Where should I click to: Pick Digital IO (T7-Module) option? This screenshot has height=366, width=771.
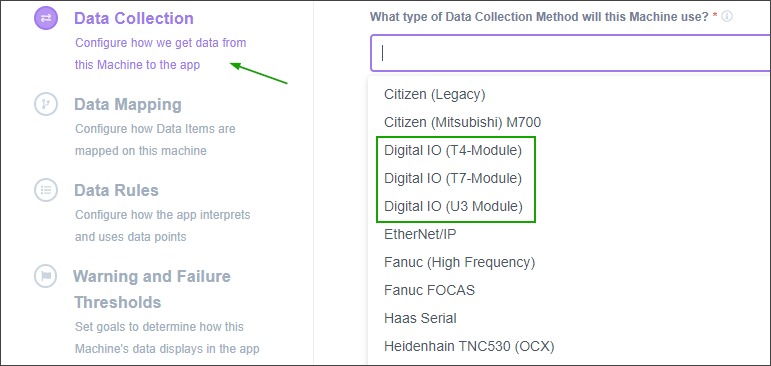coord(569,178)
